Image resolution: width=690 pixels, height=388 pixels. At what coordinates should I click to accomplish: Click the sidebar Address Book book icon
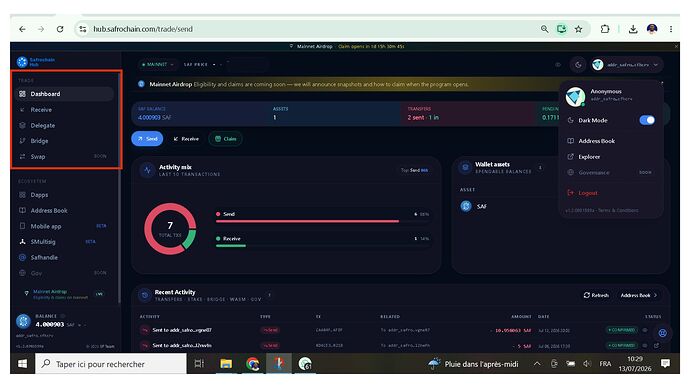coord(22,210)
